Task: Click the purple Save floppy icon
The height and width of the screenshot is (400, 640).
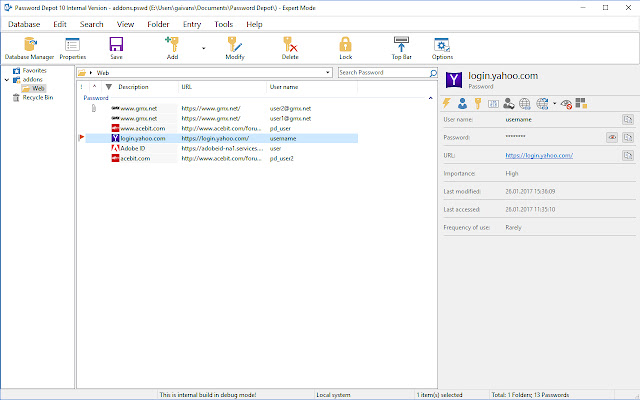Action: tap(116, 44)
